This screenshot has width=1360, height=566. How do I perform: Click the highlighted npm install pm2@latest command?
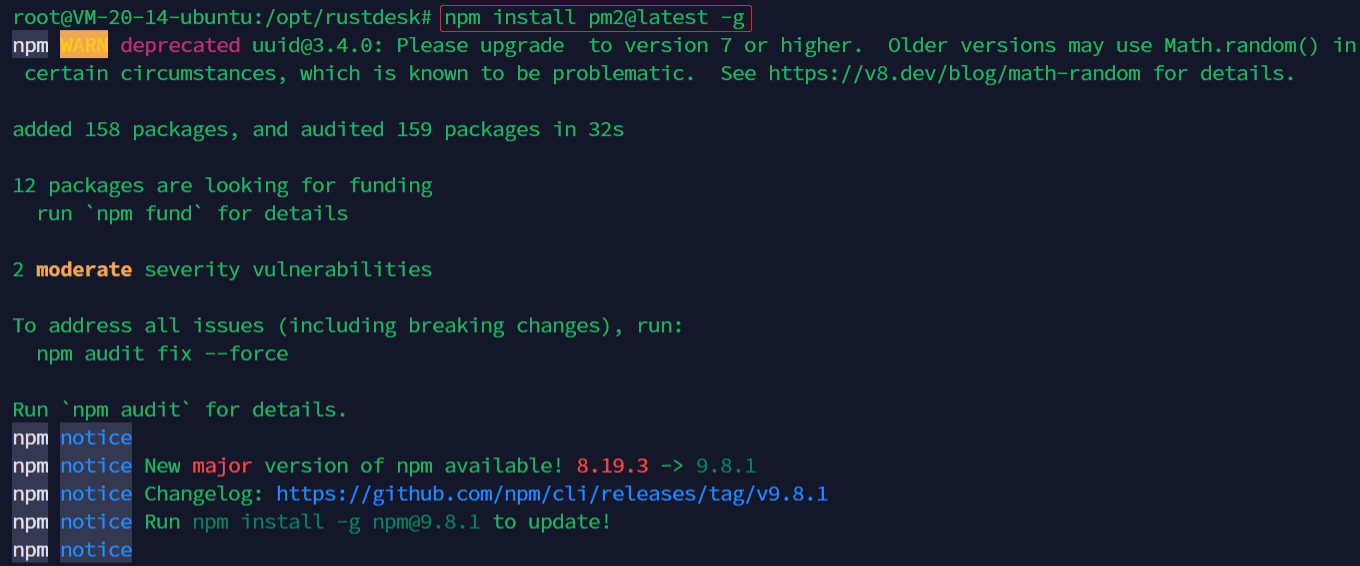594,18
